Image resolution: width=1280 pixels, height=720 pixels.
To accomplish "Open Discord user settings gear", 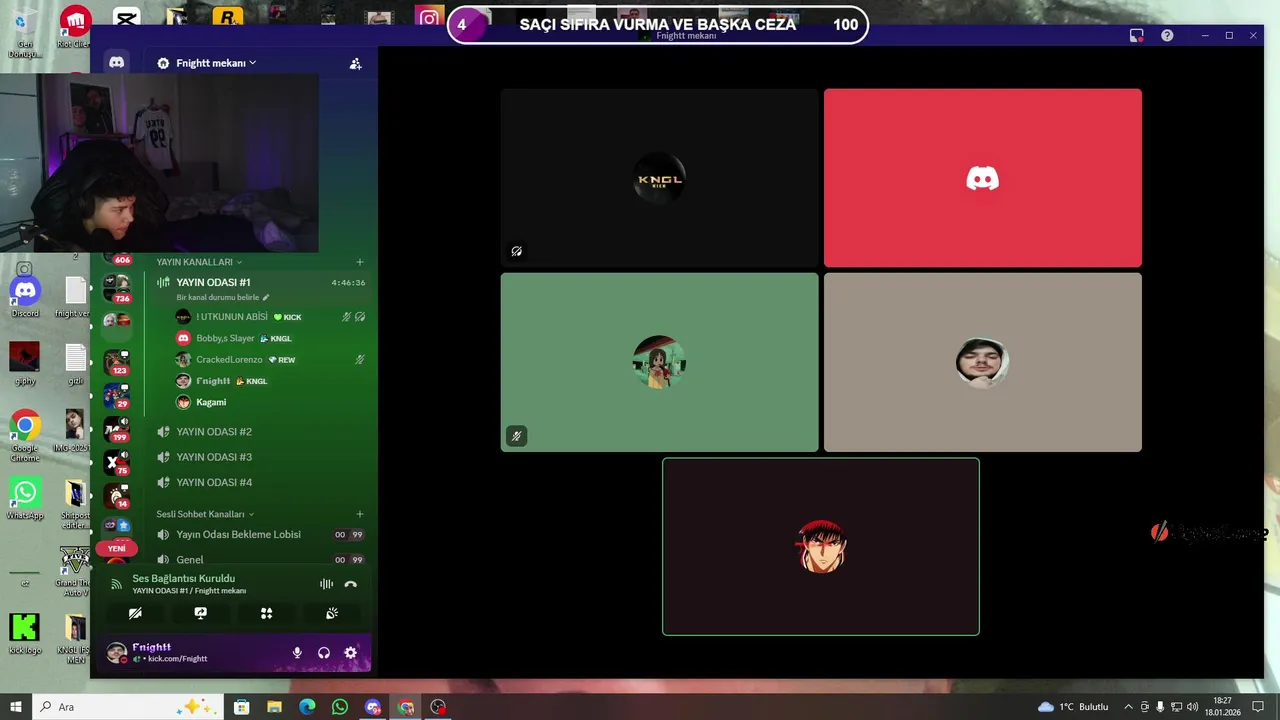I will coord(351,653).
